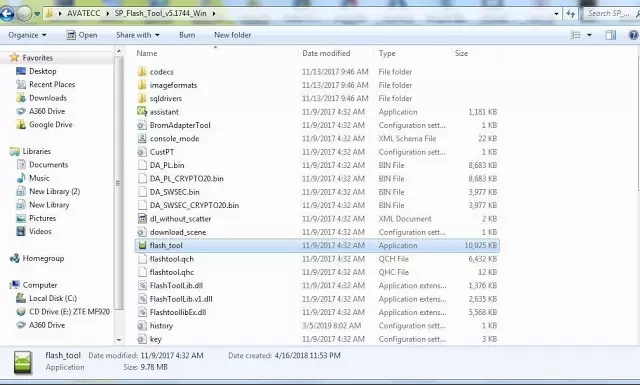The height and width of the screenshot is (385, 640).
Task: Click the BromAdapterTool config file icon
Action: [x=142, y=125]
